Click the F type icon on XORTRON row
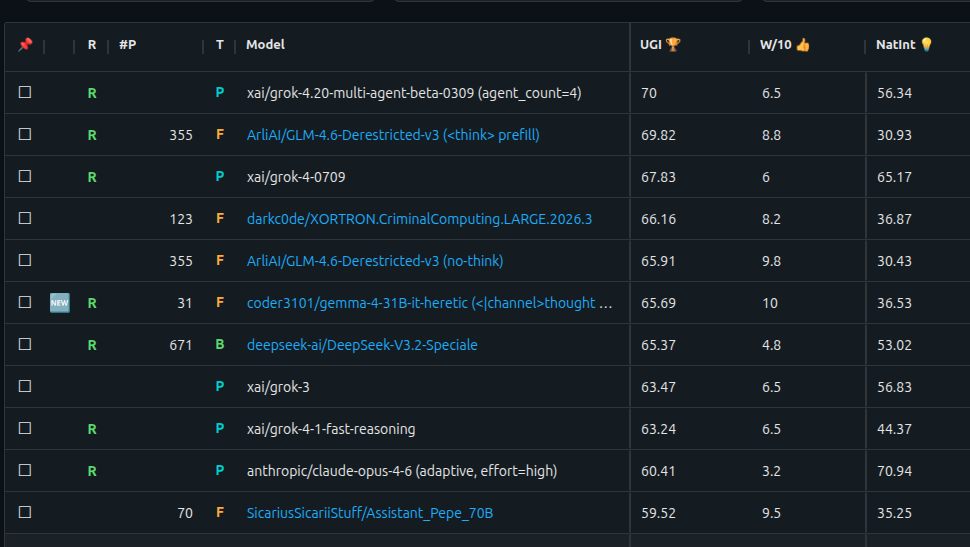This screenshot has width=970, height=547. click(220, 218)
